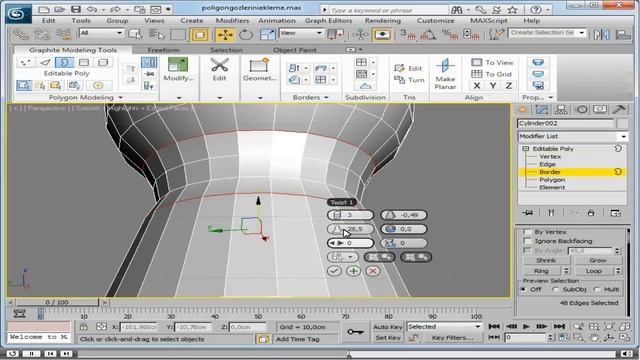Click the To Grid align button
The image size is (640, 360).
coord(491,74)
